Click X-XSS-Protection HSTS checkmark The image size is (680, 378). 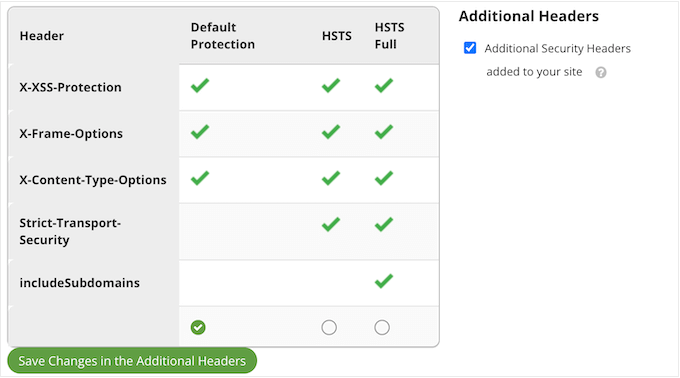pos(331,85)
